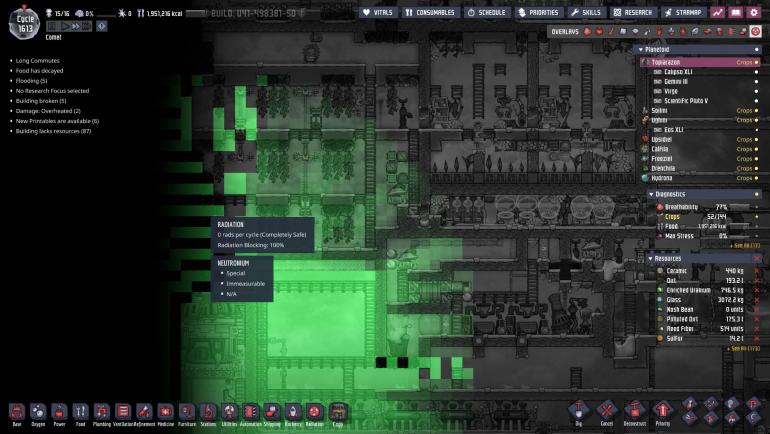Open the Starmap screen
This screenshot has width=770, height=434.
tap(684, 12)
